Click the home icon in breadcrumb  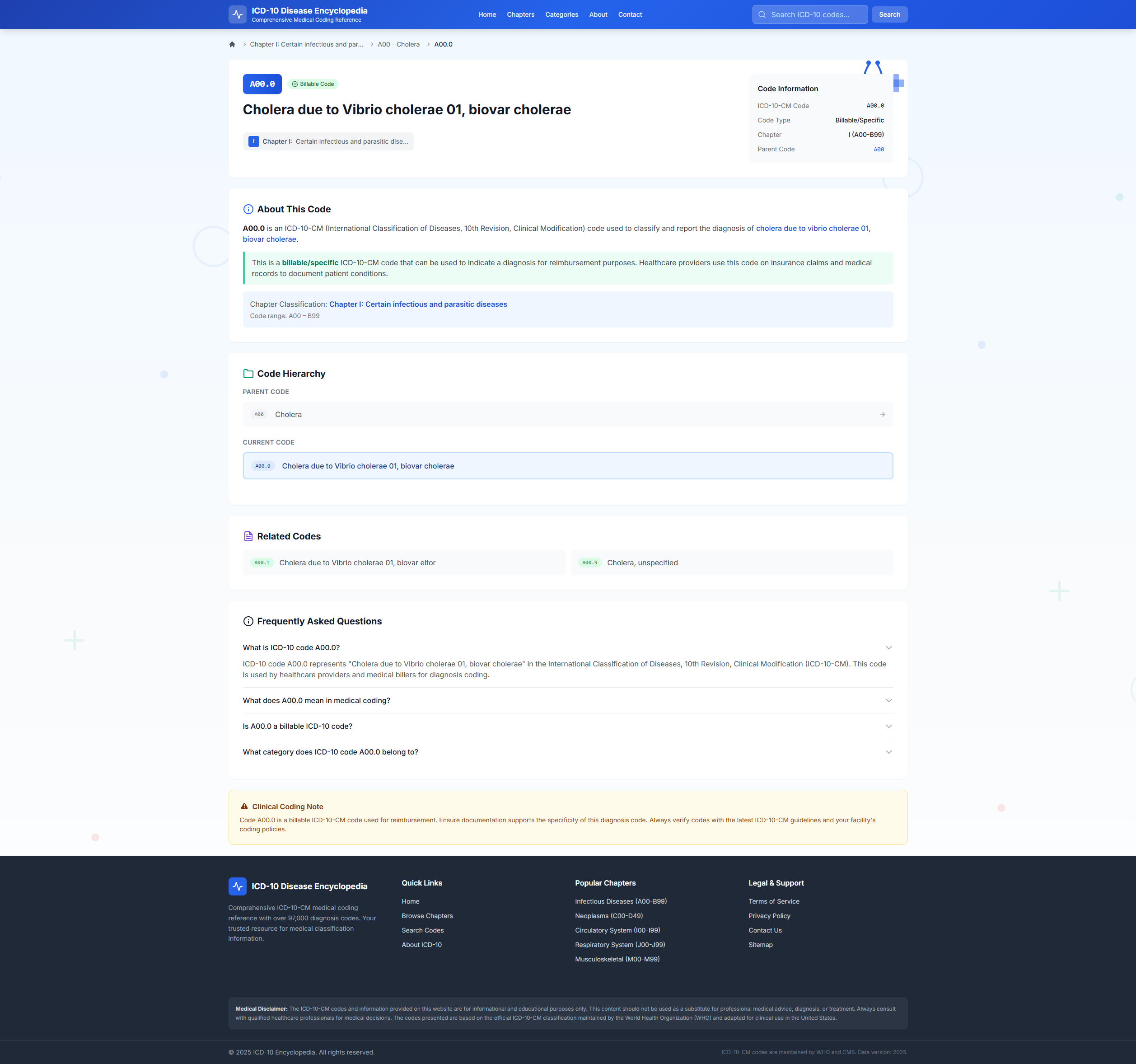click(x=232, y=45)
